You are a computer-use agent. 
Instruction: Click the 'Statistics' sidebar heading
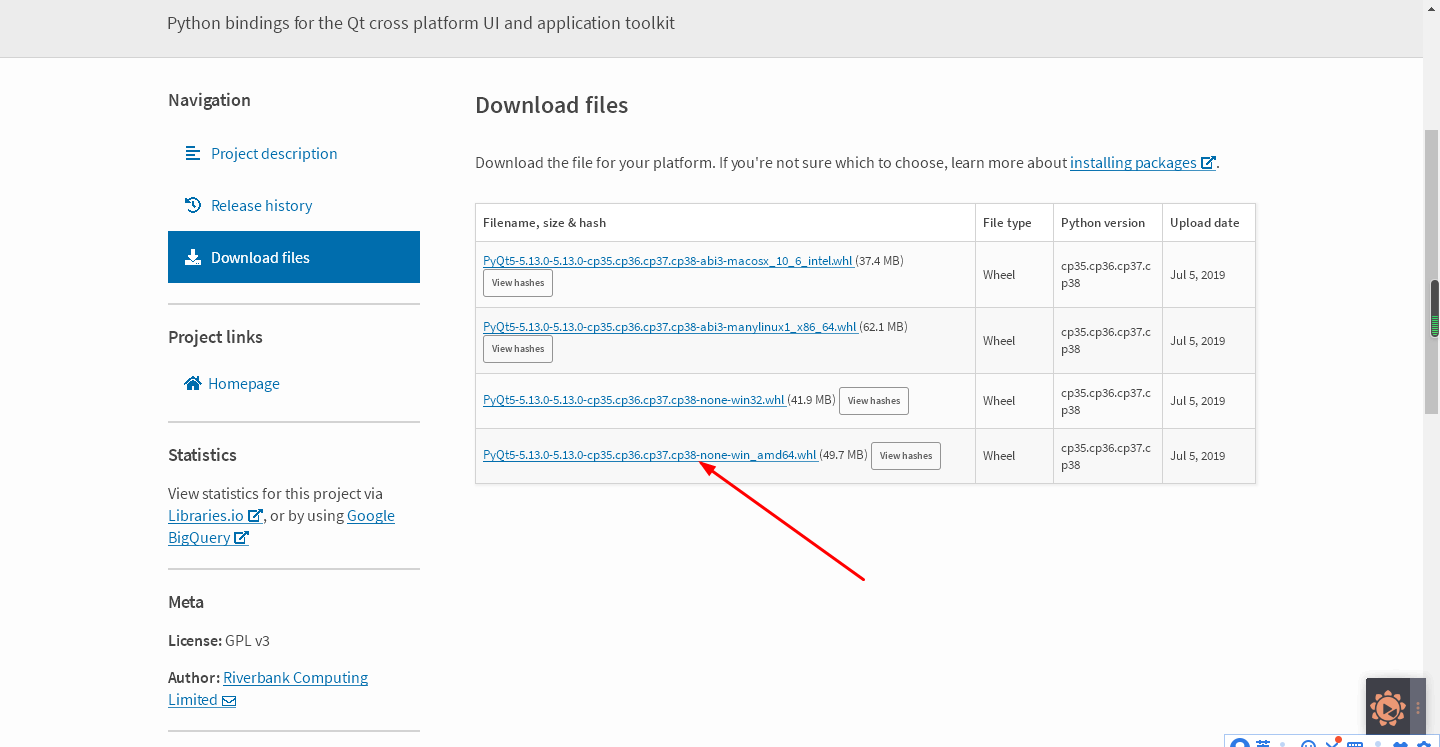[202, 455]
